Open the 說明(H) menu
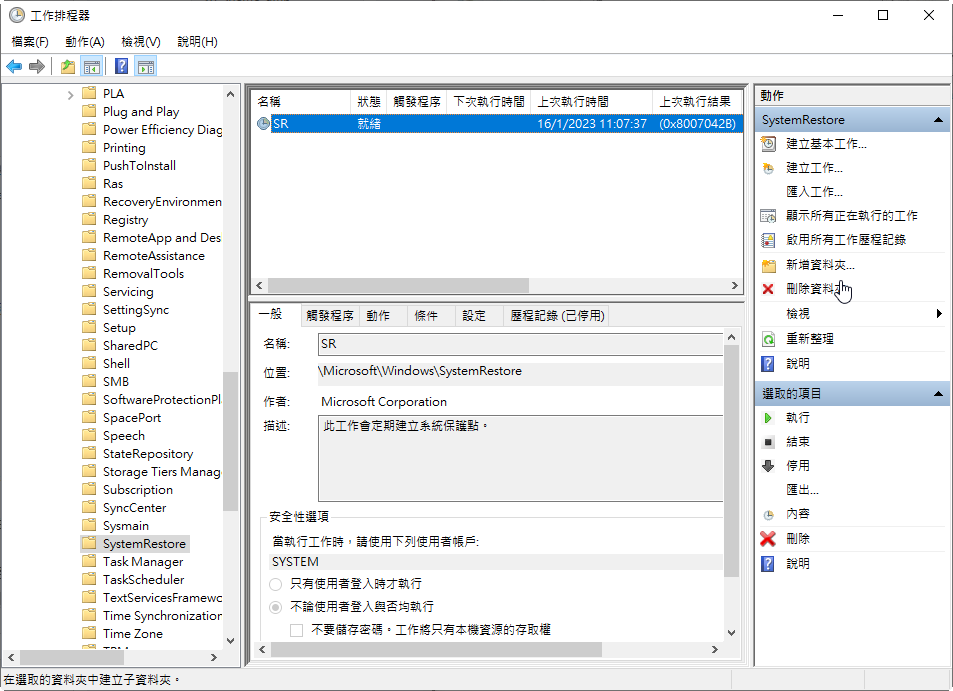 (x=197, y=42)
